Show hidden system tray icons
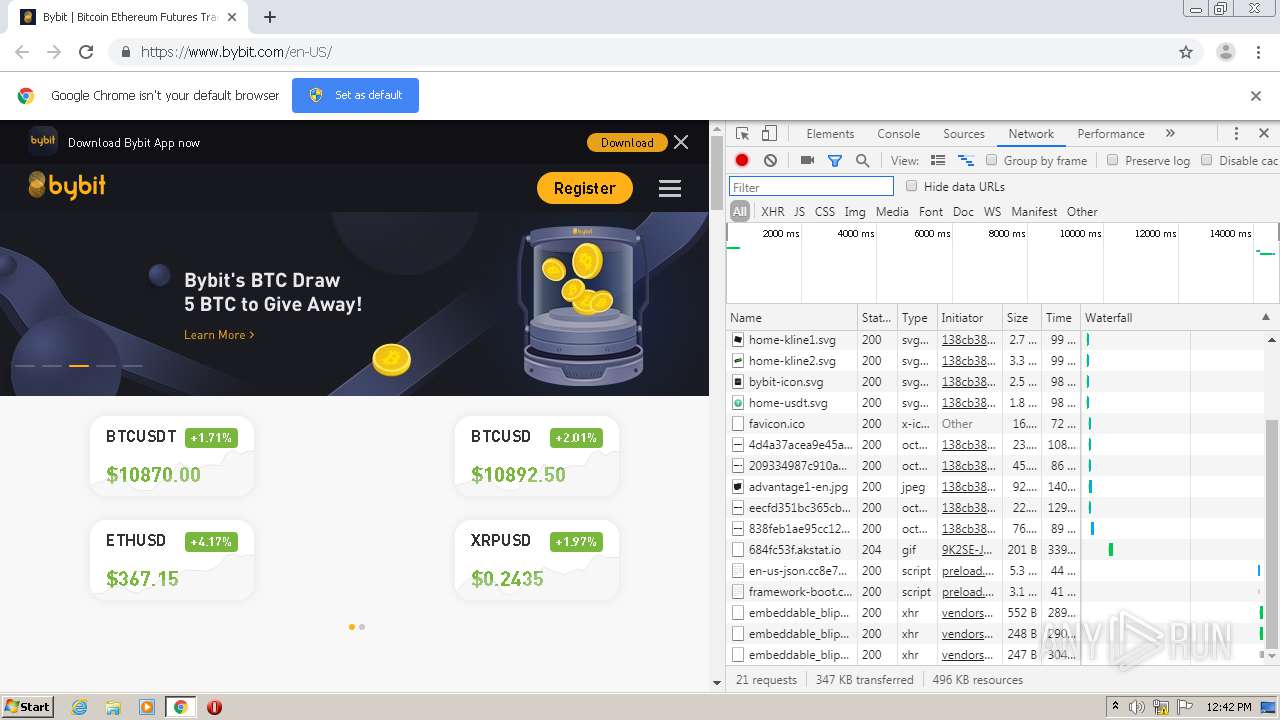This screenshot has height=720, width=1280. pos(1115,707)
